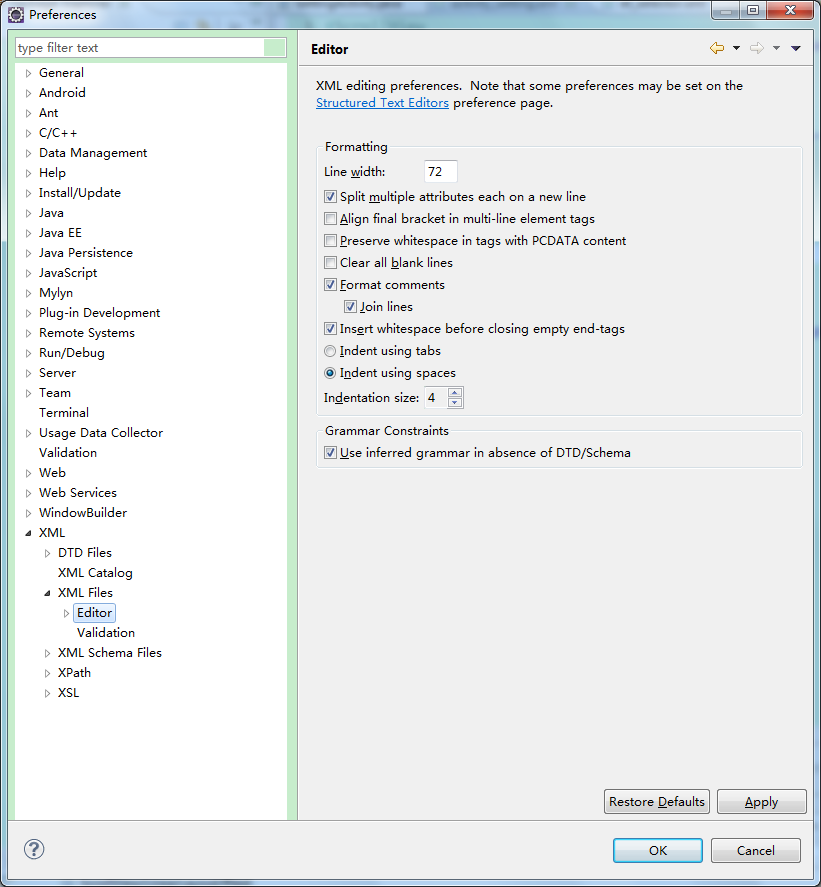Screen dimensions: 821x887
Task: Select Indent using tabs
Action: pos(330,351)
